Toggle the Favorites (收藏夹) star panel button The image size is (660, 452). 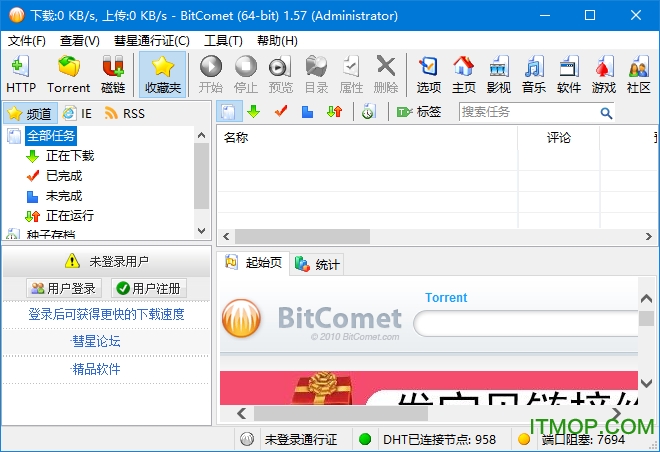[x=163, y=75]
